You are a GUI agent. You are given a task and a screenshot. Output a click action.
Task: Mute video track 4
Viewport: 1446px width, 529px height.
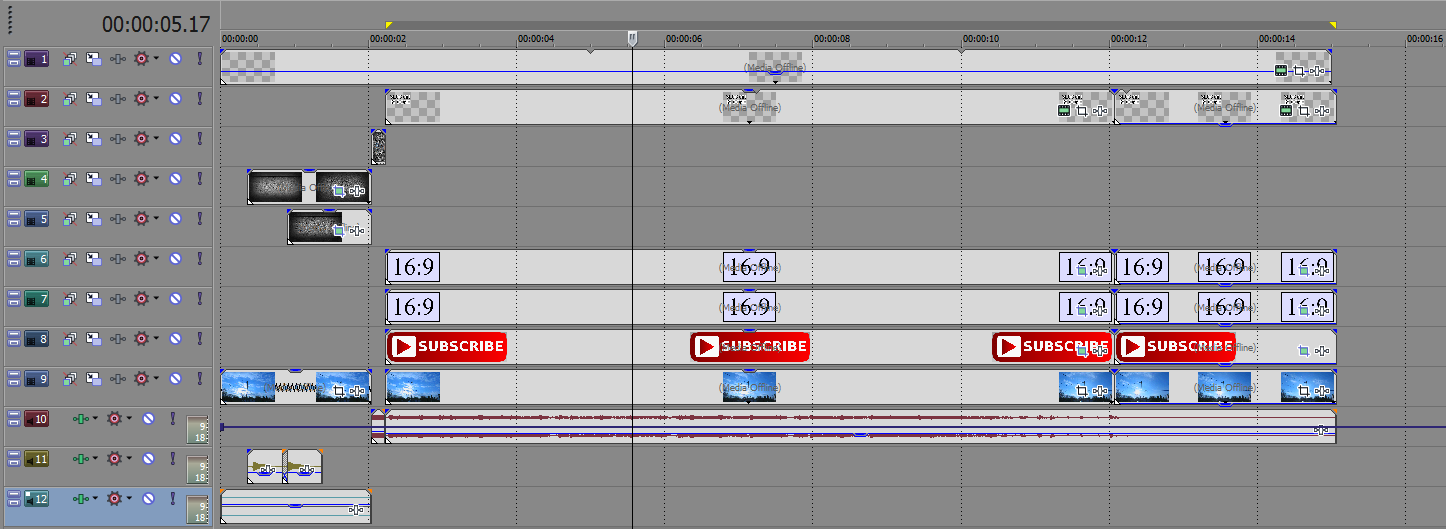175,179
